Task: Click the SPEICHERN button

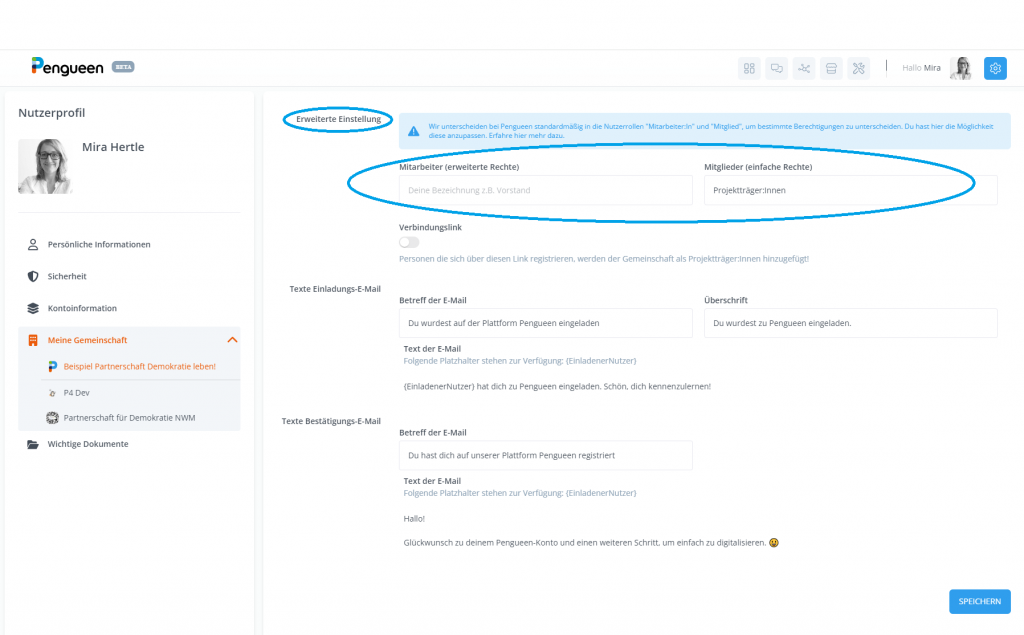Action: click(979, 601)
